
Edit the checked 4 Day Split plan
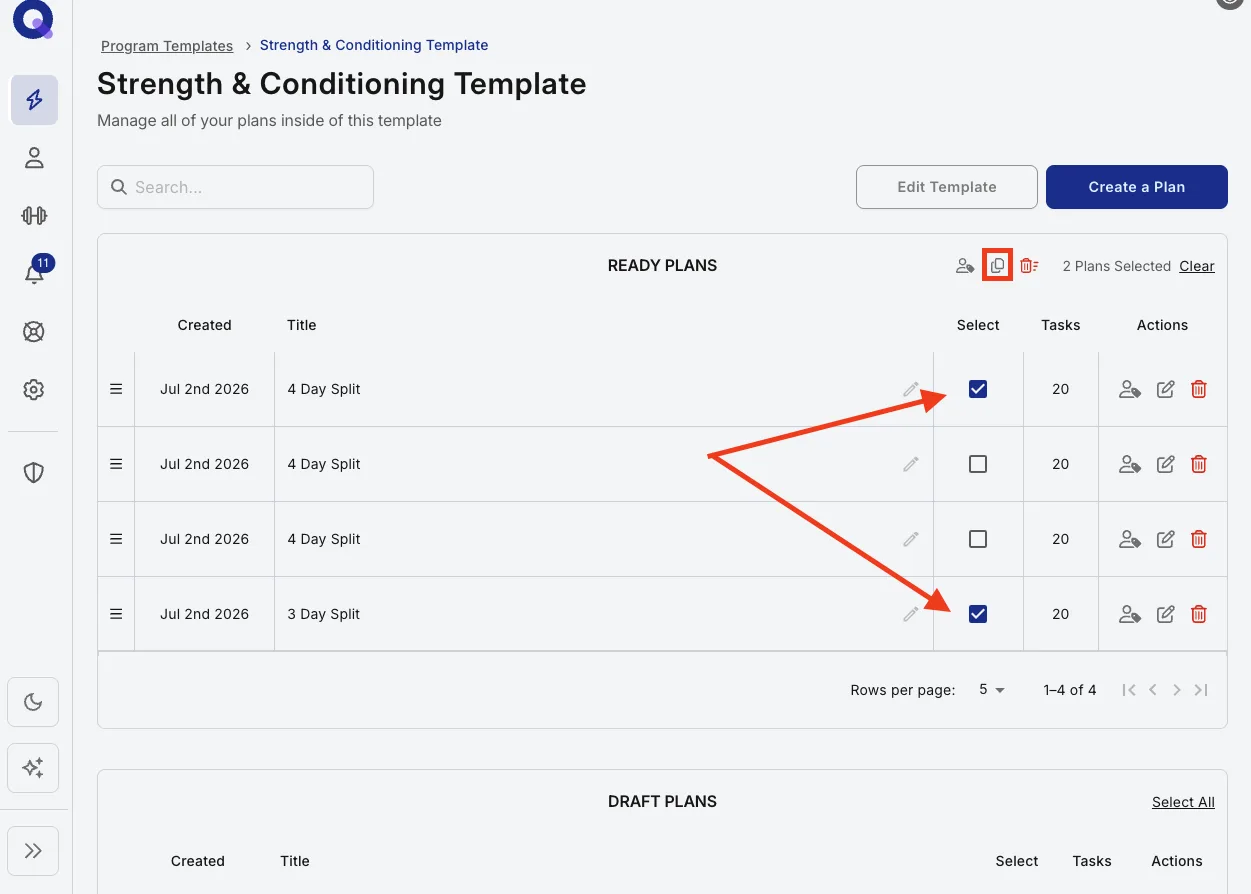[1165, 389]
